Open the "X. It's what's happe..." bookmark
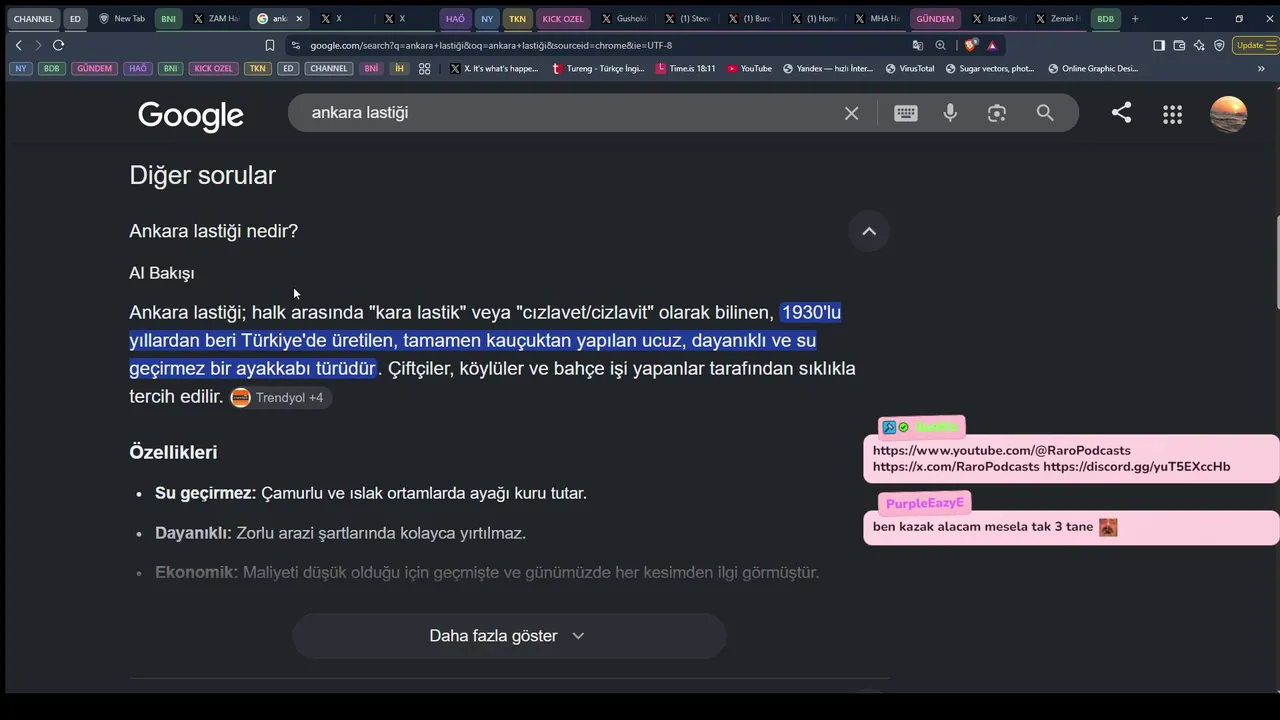Viewport: 1280px width, 720px height. click(x=494, y=68)
